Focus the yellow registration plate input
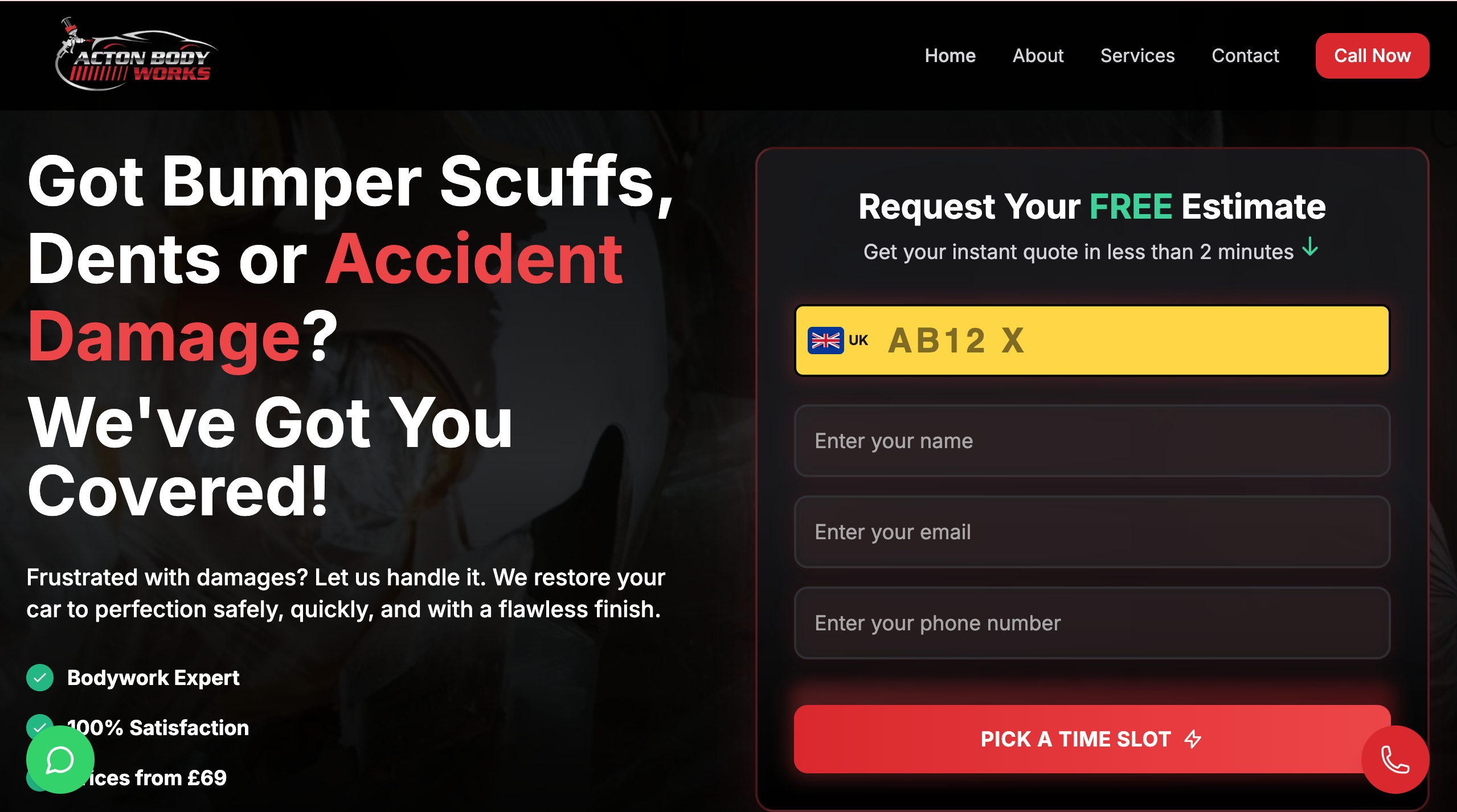The image size is (1457, 812). pos(1092,341)
